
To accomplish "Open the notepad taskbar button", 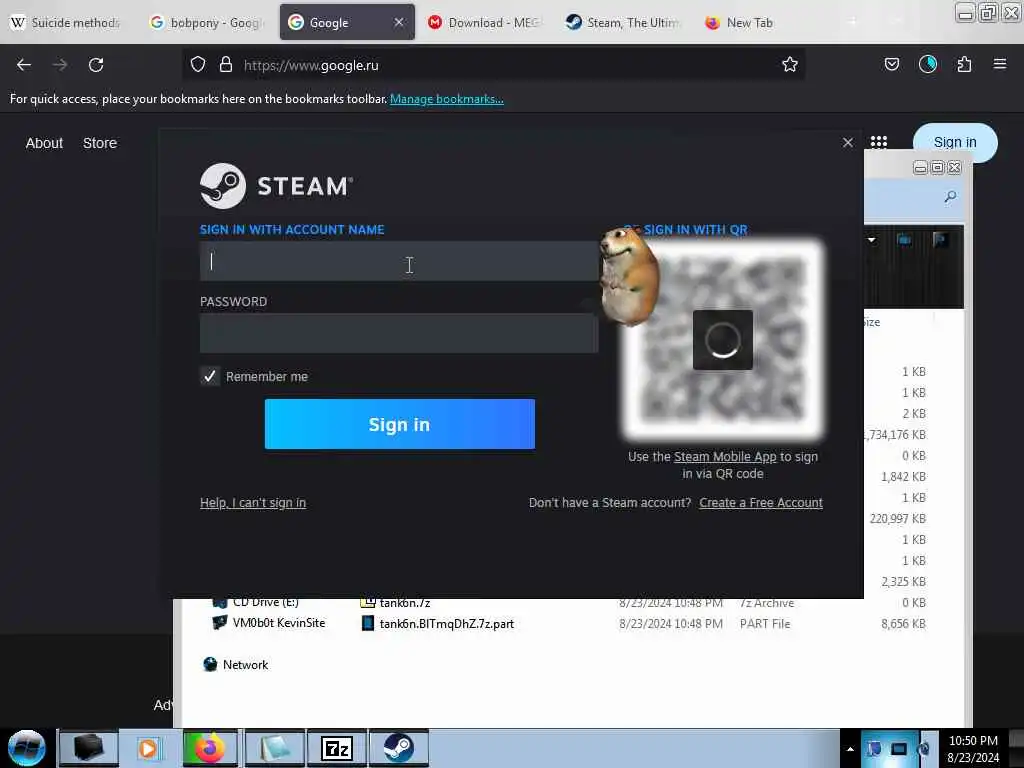I will 274,748.
